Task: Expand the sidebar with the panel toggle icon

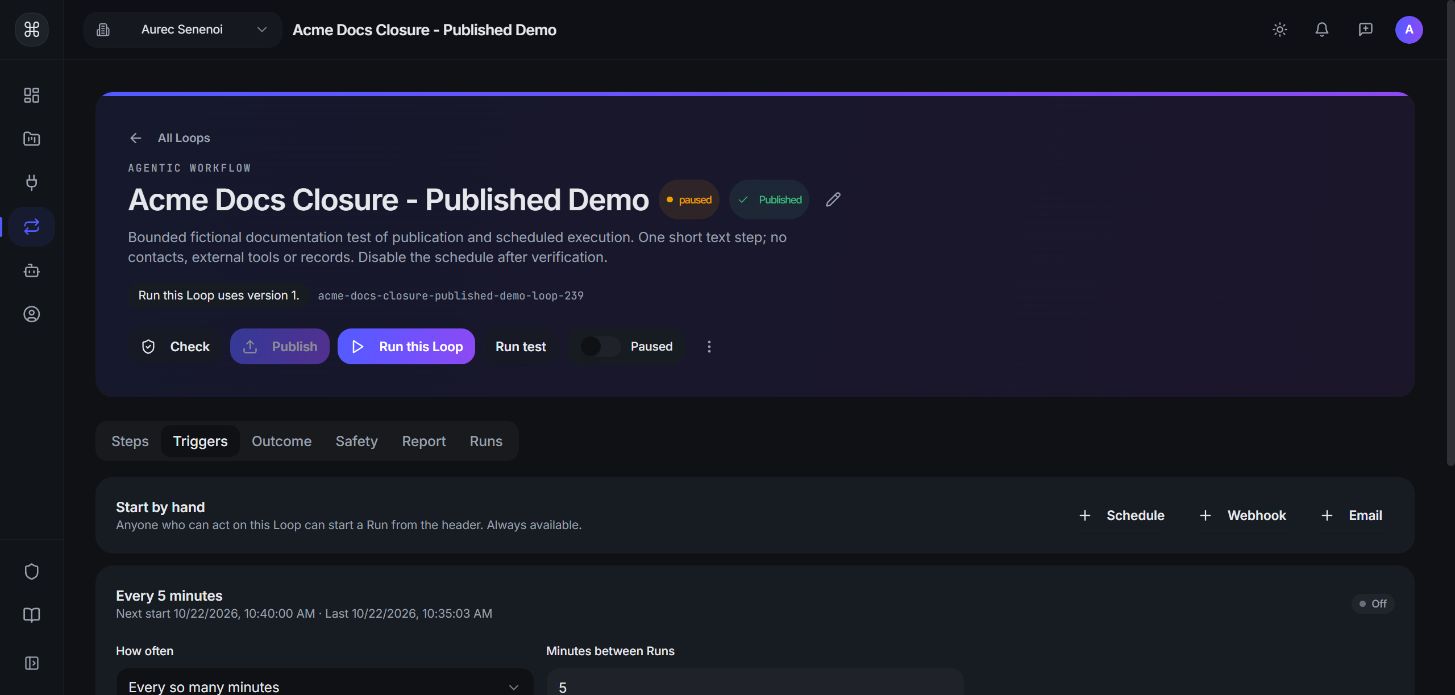Action: coord(32,662)
